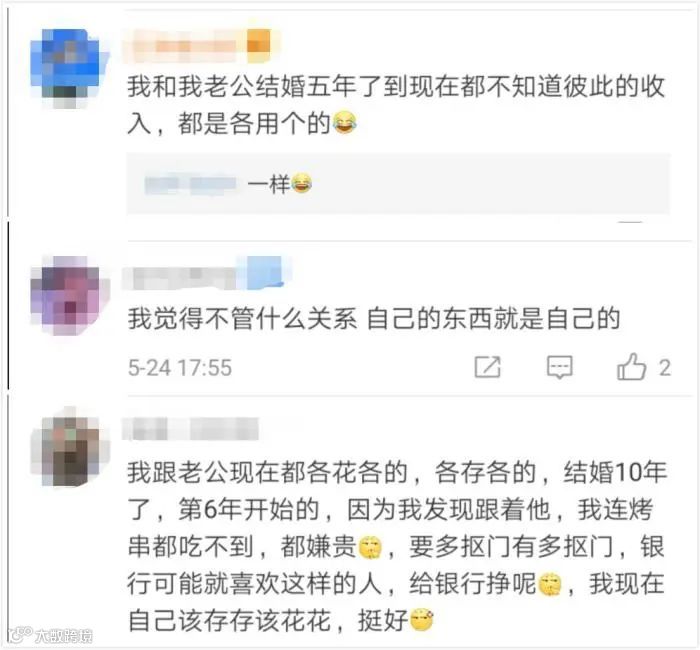Click the first commenter's blue avatar

[x=69, y=68]
